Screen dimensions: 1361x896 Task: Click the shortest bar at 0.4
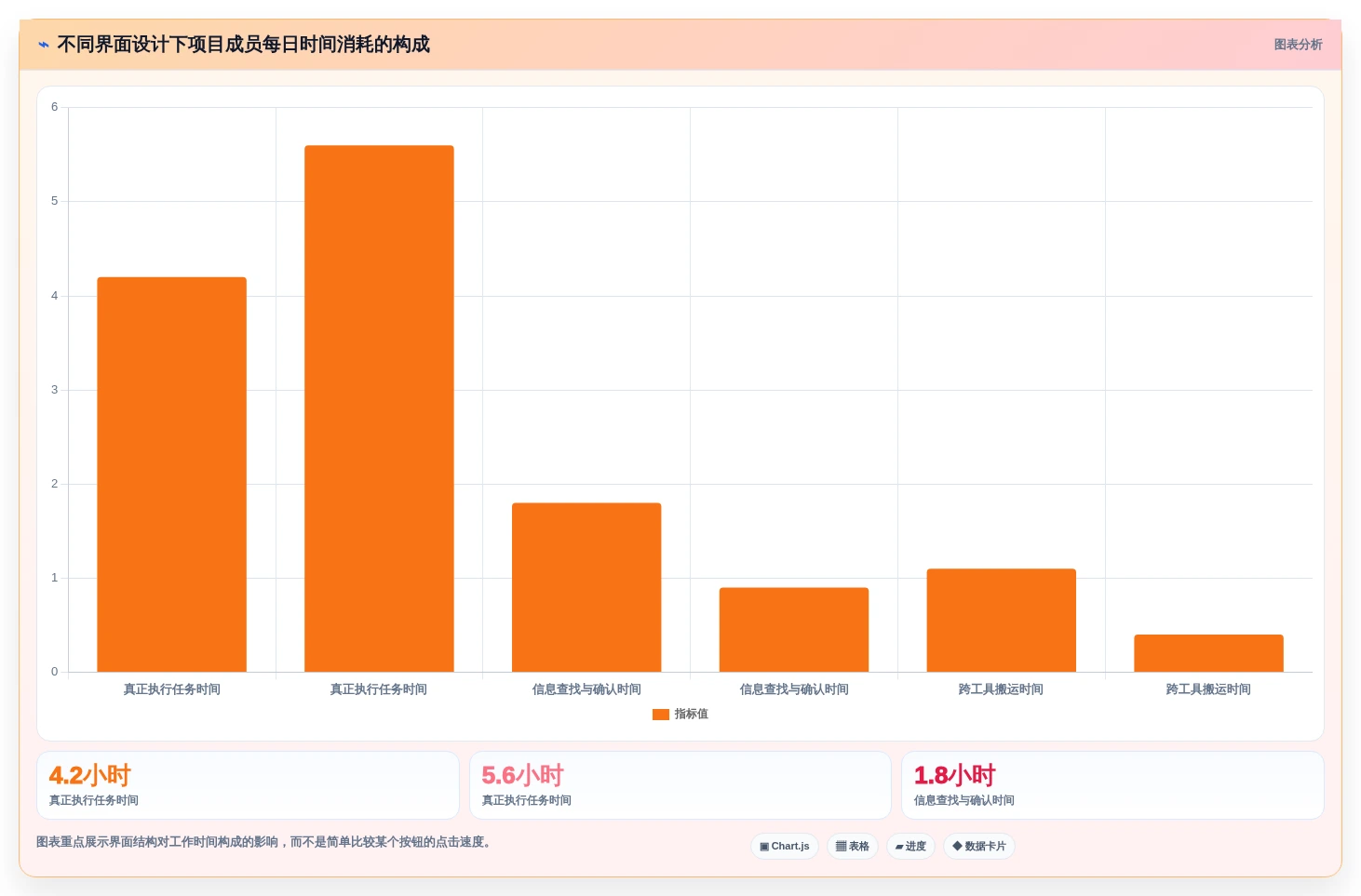pyautogui.click(x=1208, y=653)
